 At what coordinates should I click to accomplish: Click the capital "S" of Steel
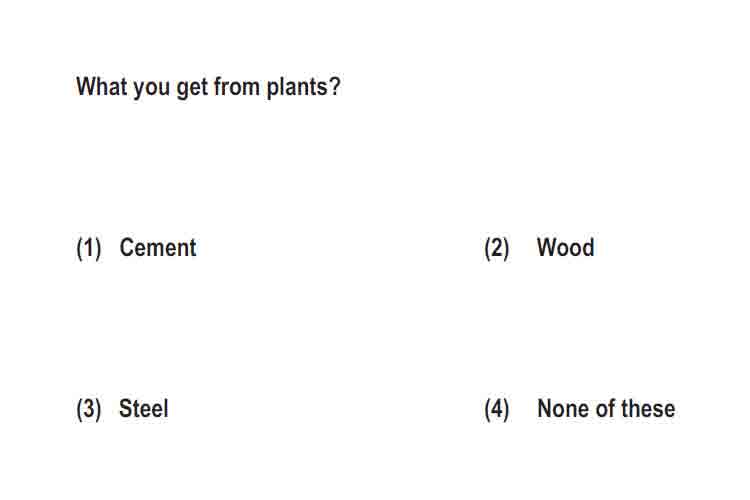125,409
